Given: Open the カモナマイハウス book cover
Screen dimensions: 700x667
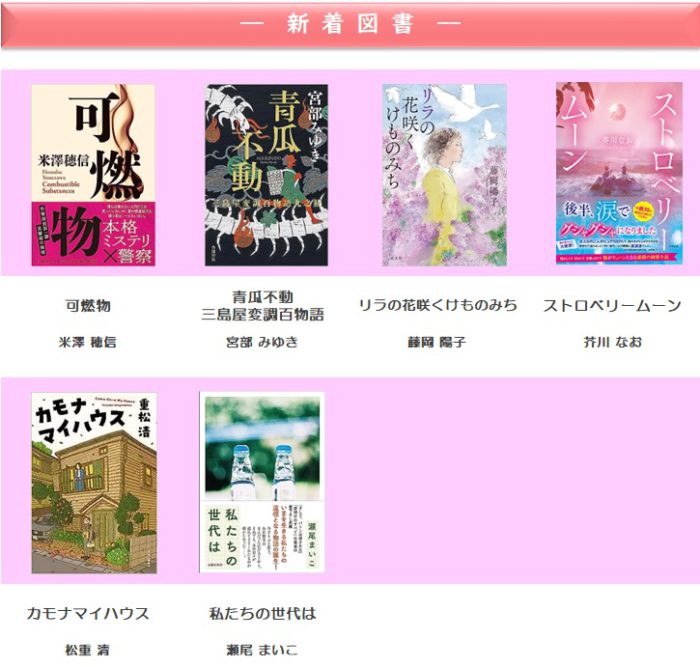Looking at the screenshot, I should (94, 483).
